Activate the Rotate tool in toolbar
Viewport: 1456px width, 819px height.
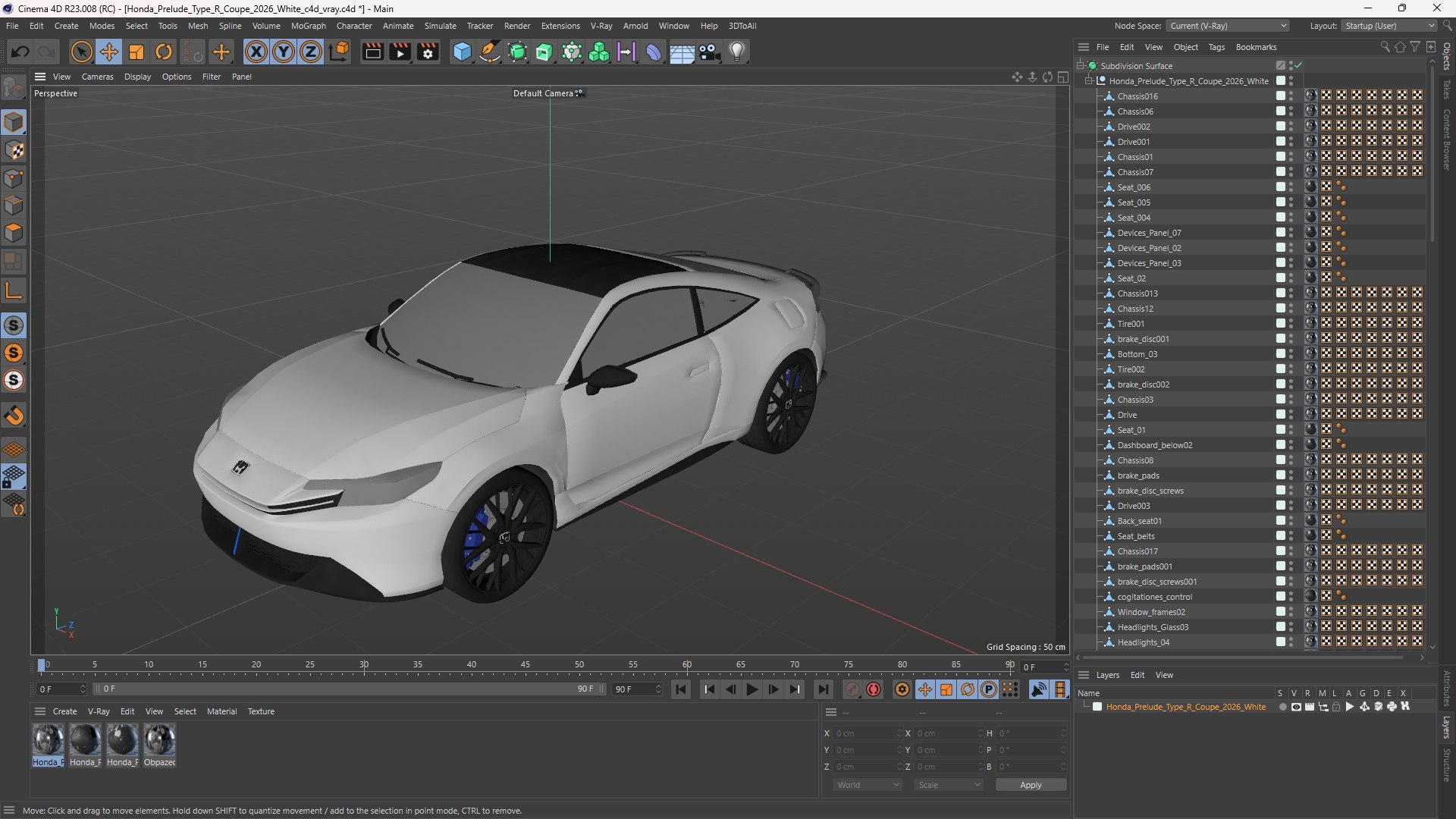[164, 52]
